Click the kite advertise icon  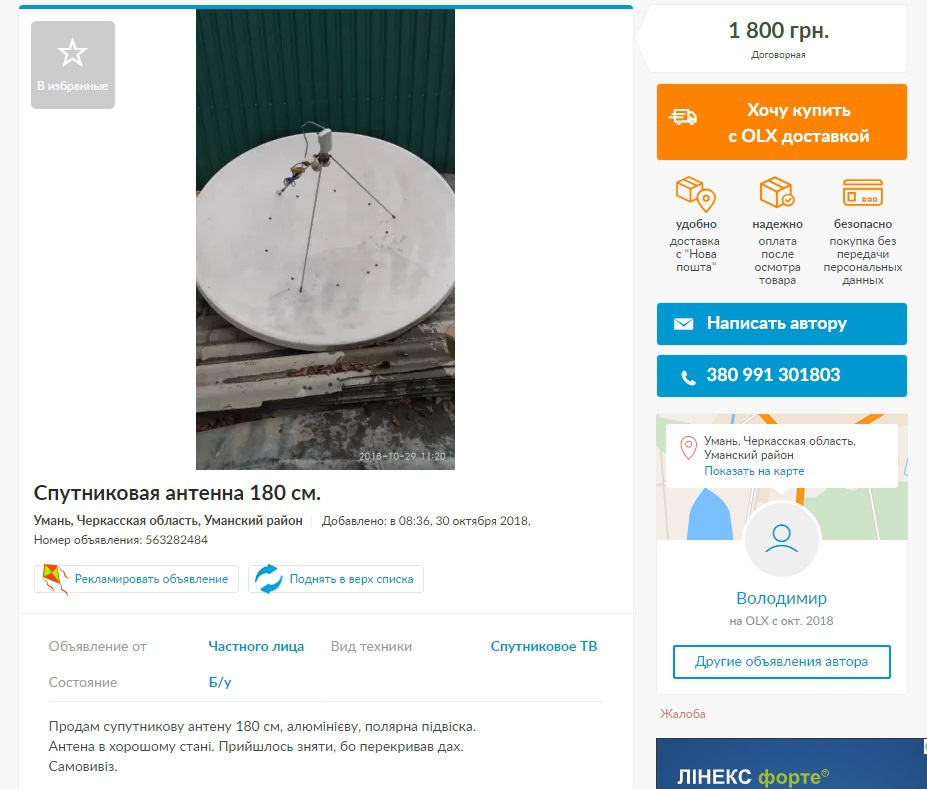(55, 579)
